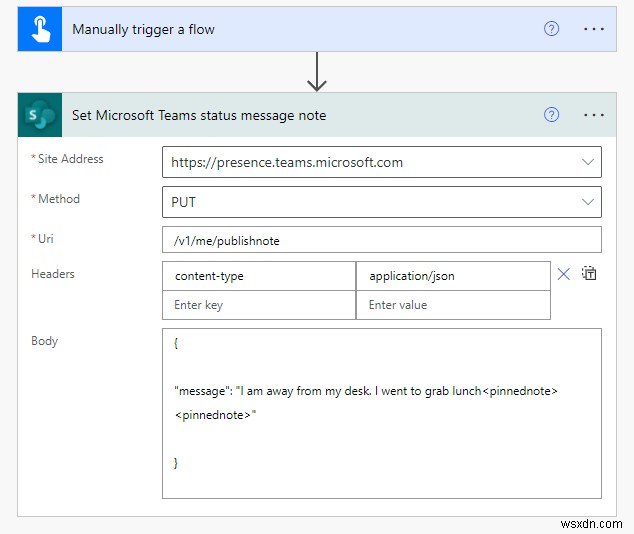The width and height of the screenshot is (634, 534).
Task: Click inside the Body JSON text area
Action: coord(382,413)
